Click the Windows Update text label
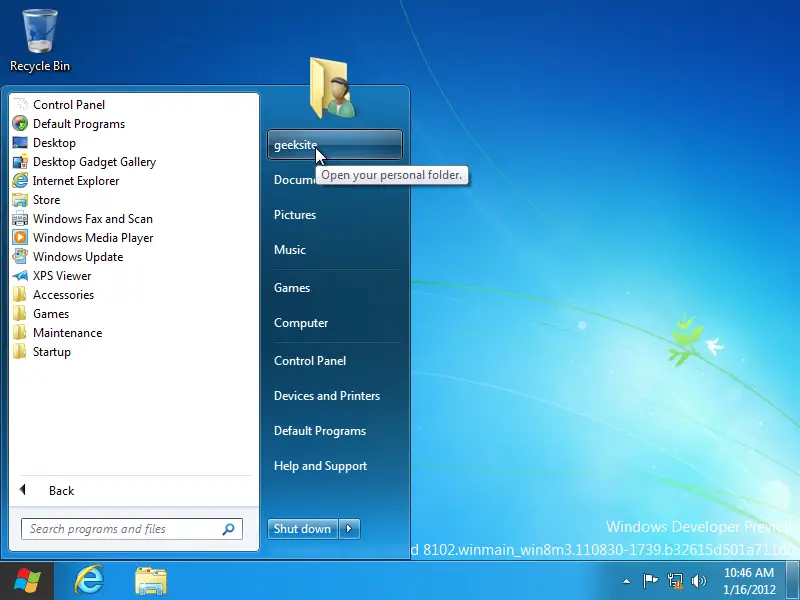 pyautogui.click(x=78, y=257)
